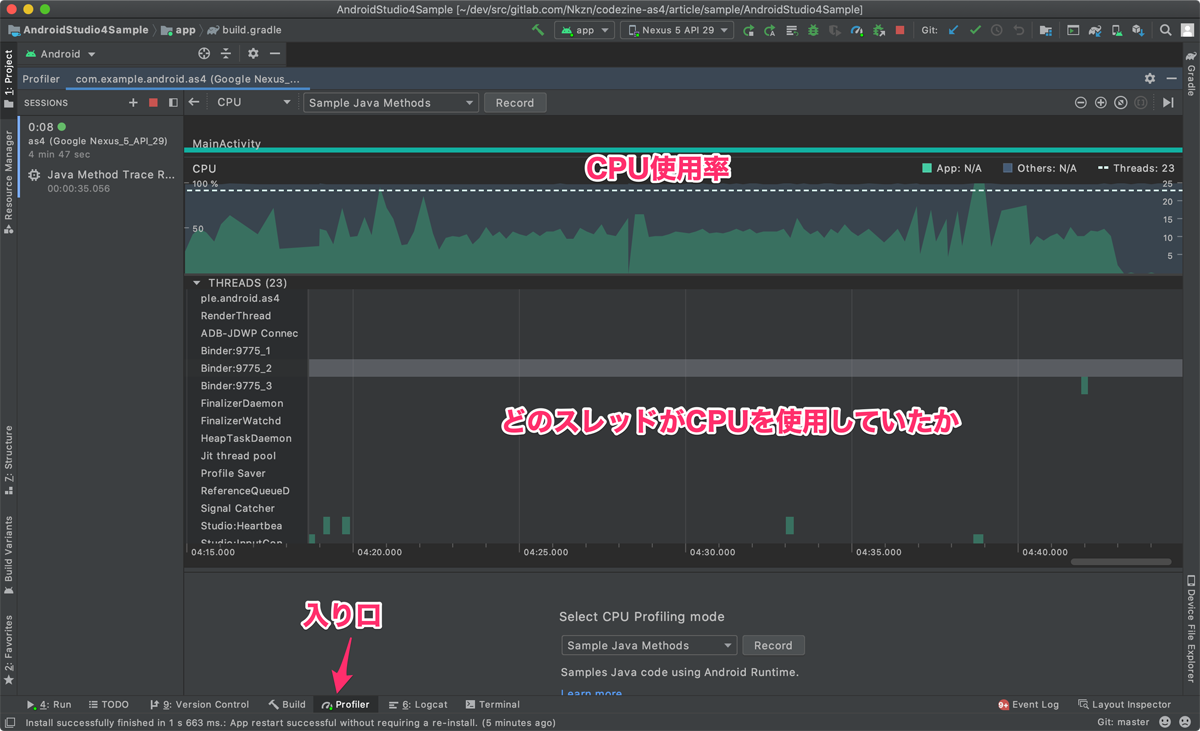This screenshot has width=1200, height=731.
Task: Open the Gradle side panel tab
Action: pyautogui.click(x=1191, y=73)
